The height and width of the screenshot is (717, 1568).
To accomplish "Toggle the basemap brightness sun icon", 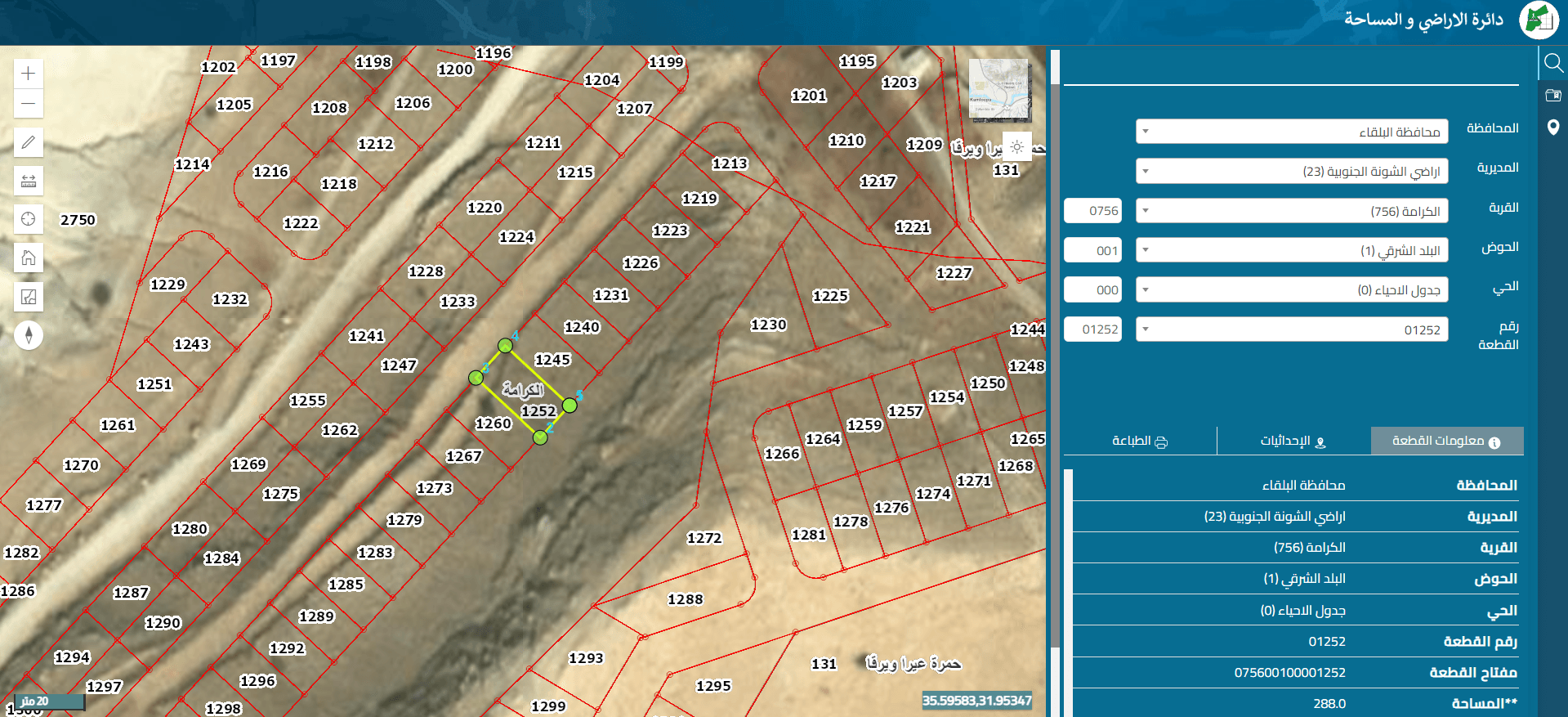I will [1017, 146].
